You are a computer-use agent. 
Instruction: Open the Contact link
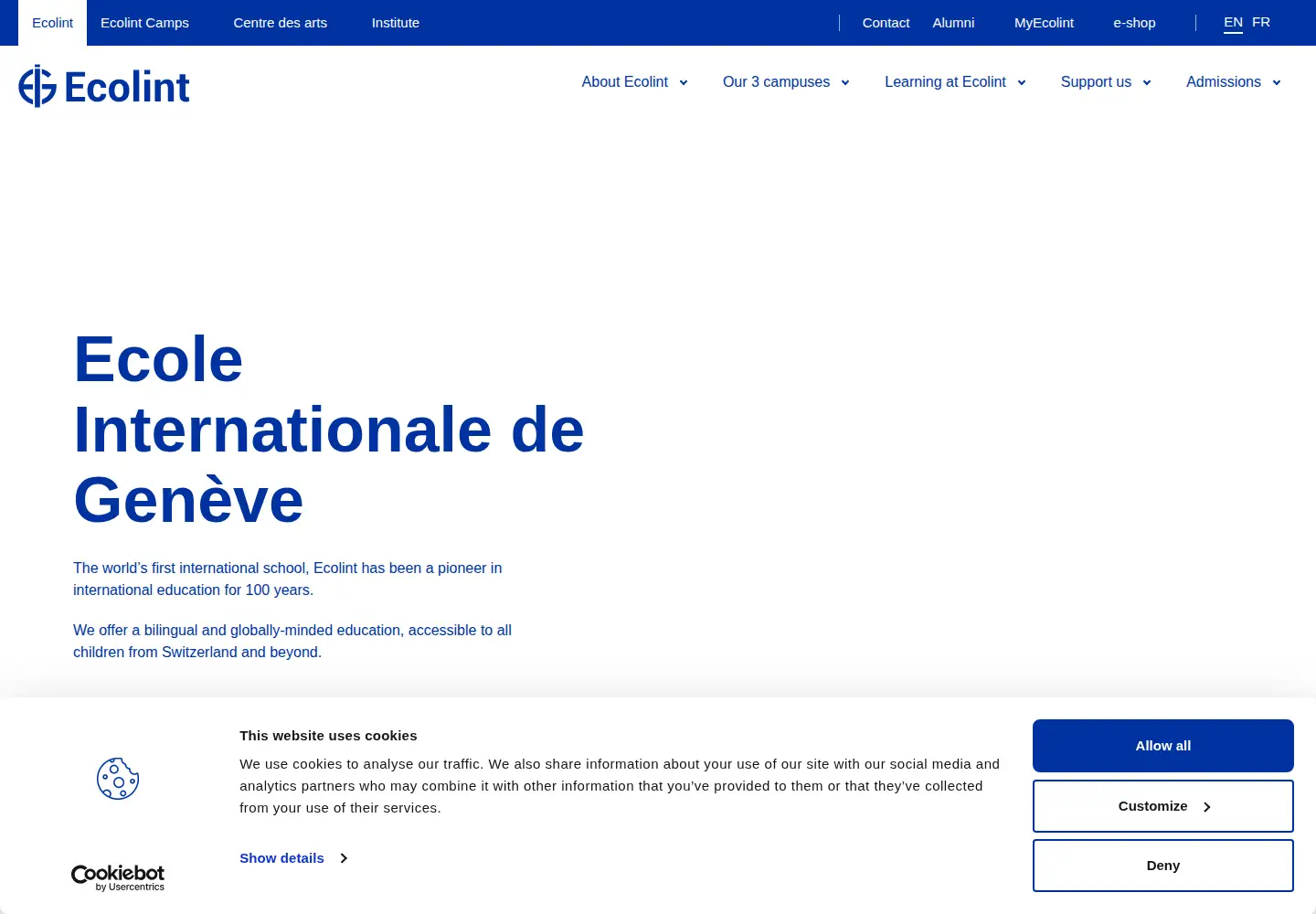pyautogui.click(x=886, y=23)
